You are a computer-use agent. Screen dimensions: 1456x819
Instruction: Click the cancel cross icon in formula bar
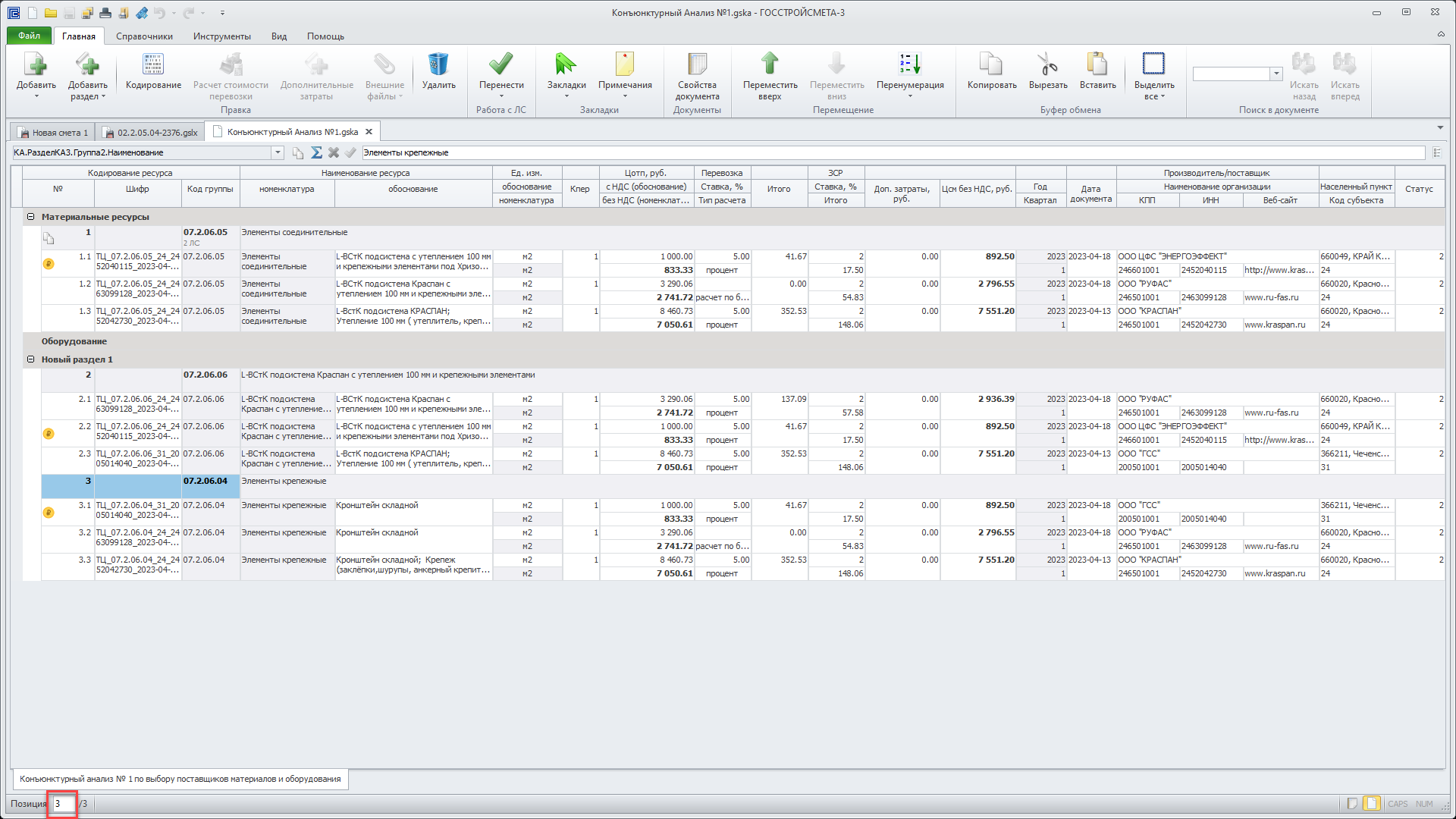point(333,152)
